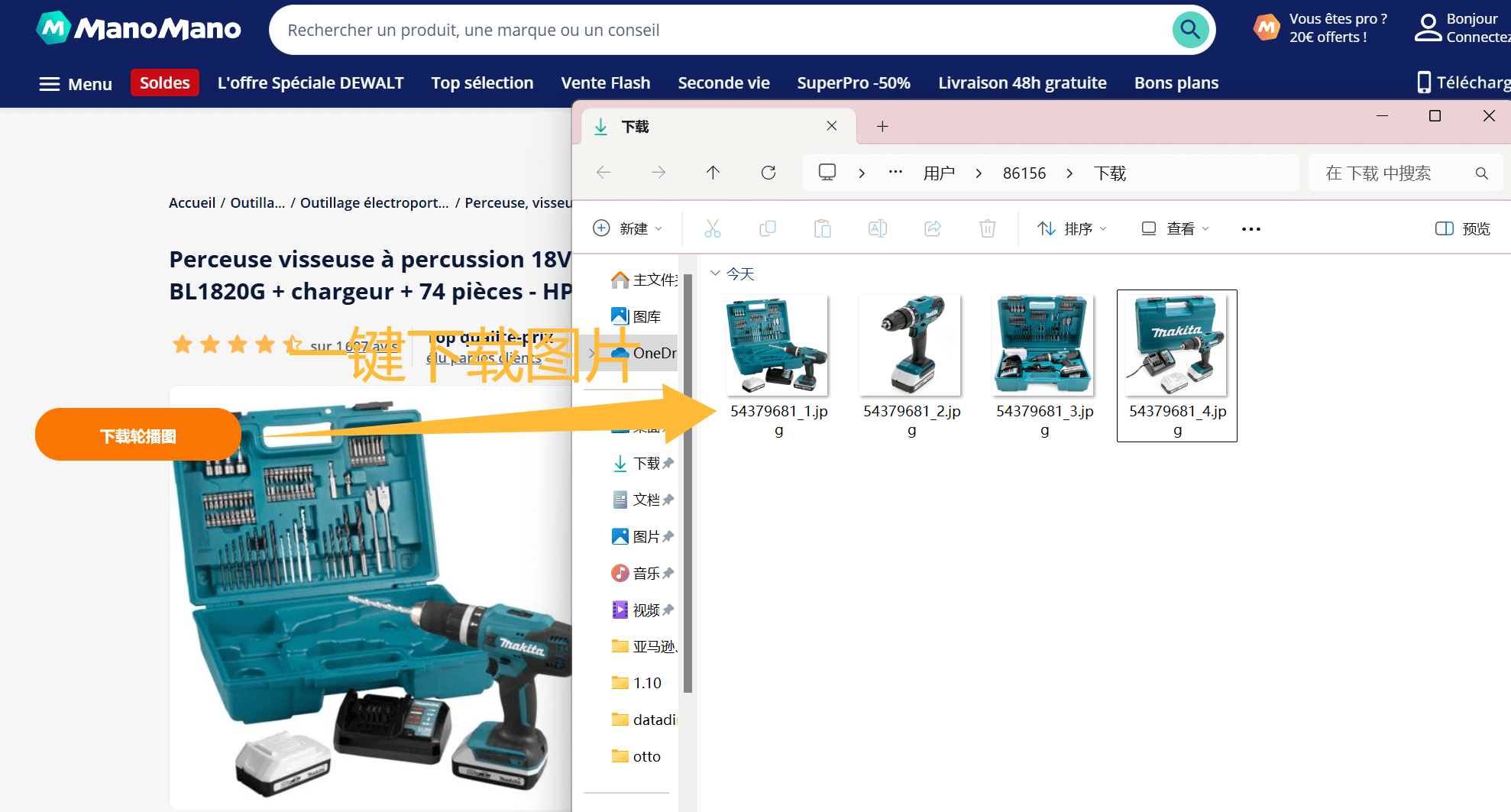
Task: Click the Explorer search magnifier icon
Action: click(1482, 173)
